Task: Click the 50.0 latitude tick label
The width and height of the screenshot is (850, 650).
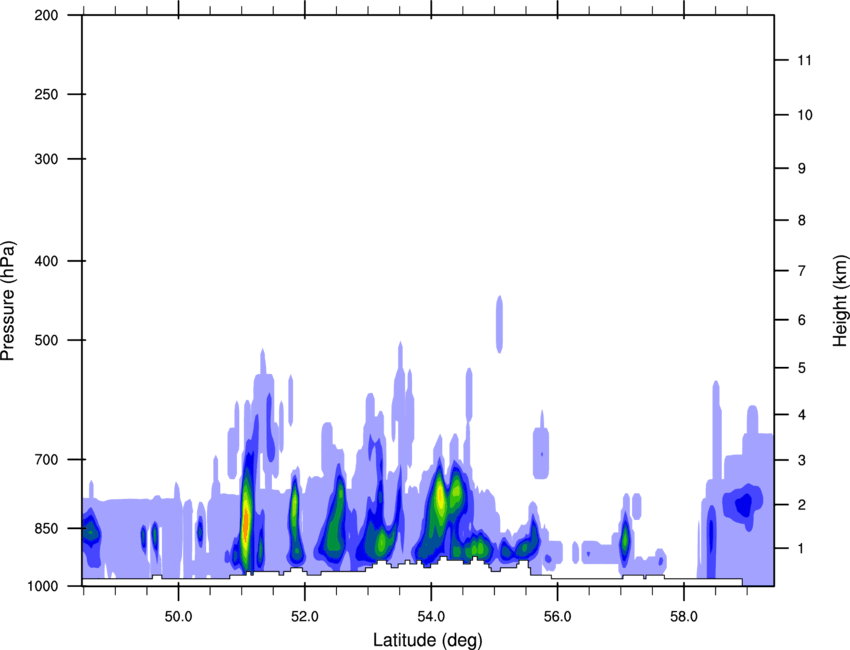Action: point(178,617)
